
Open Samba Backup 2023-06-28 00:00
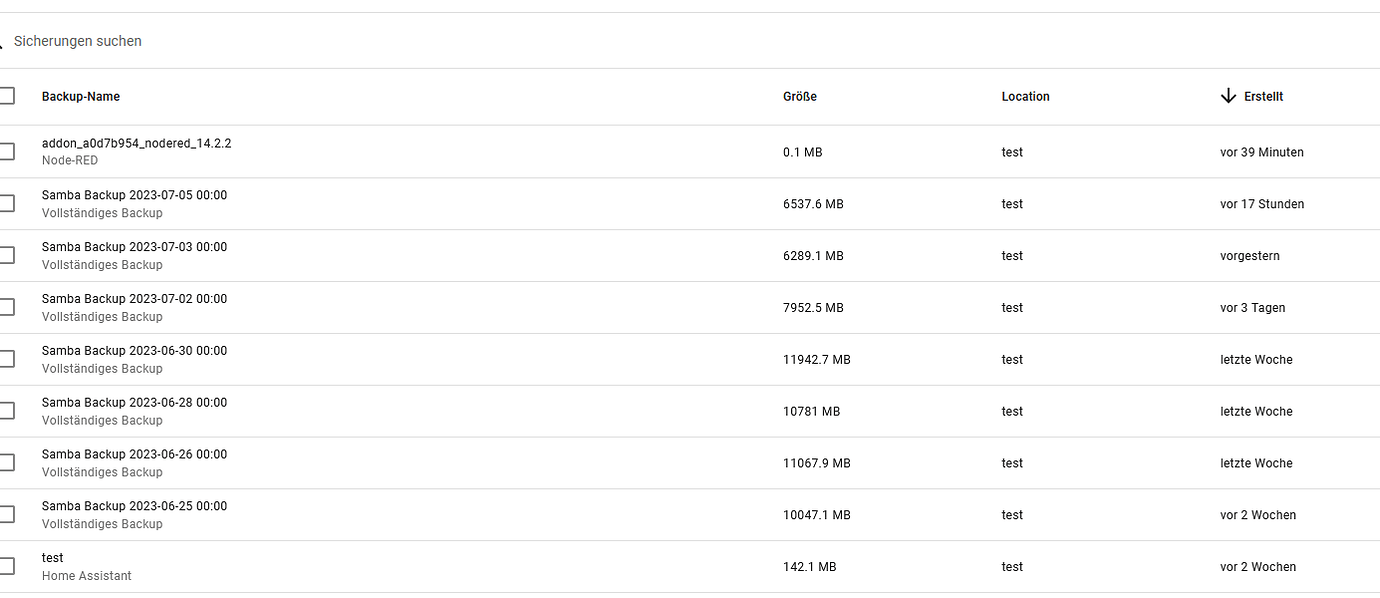(x=134, y=403)
